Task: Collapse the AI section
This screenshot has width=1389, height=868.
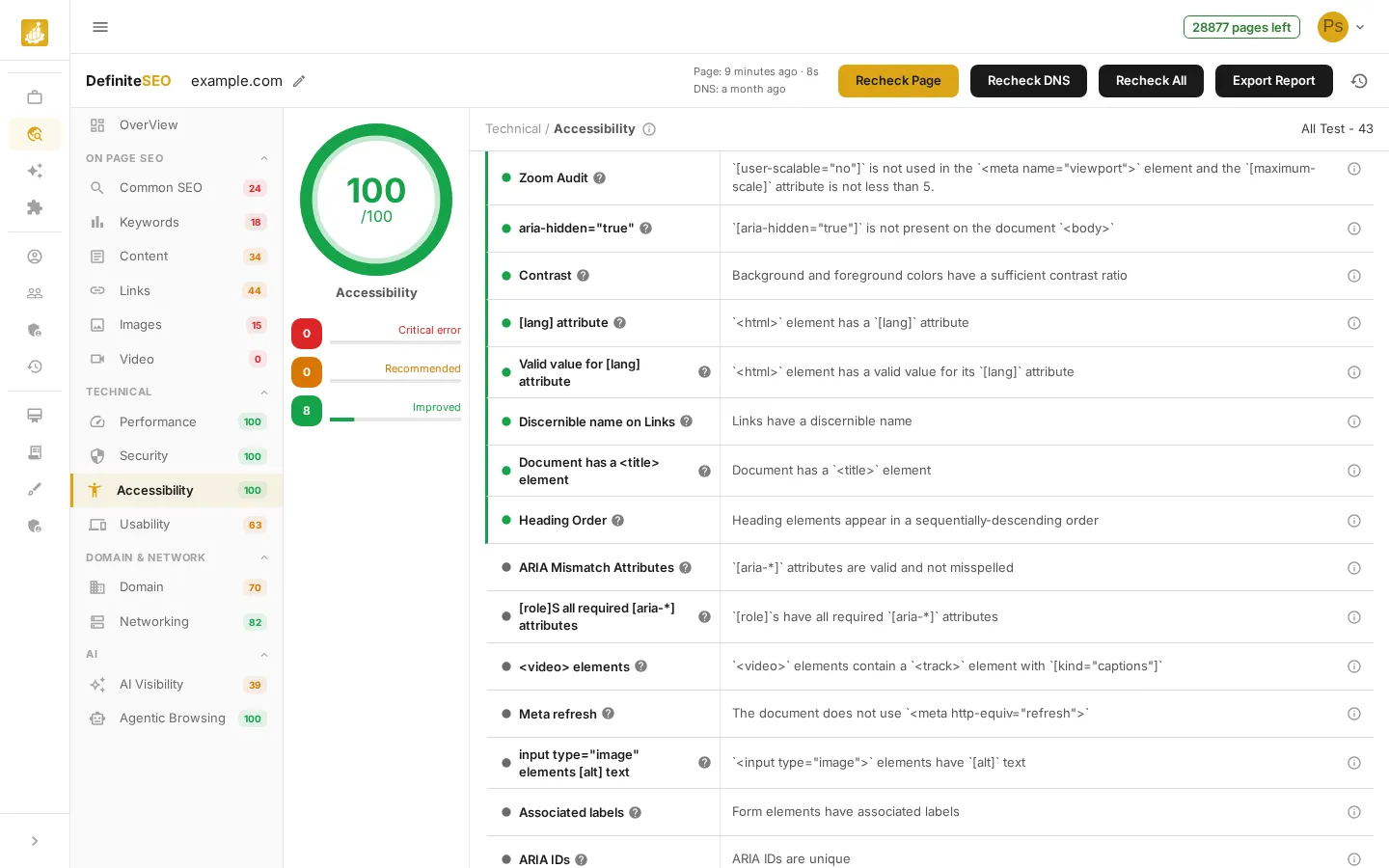Action: [x=264, y=655]
